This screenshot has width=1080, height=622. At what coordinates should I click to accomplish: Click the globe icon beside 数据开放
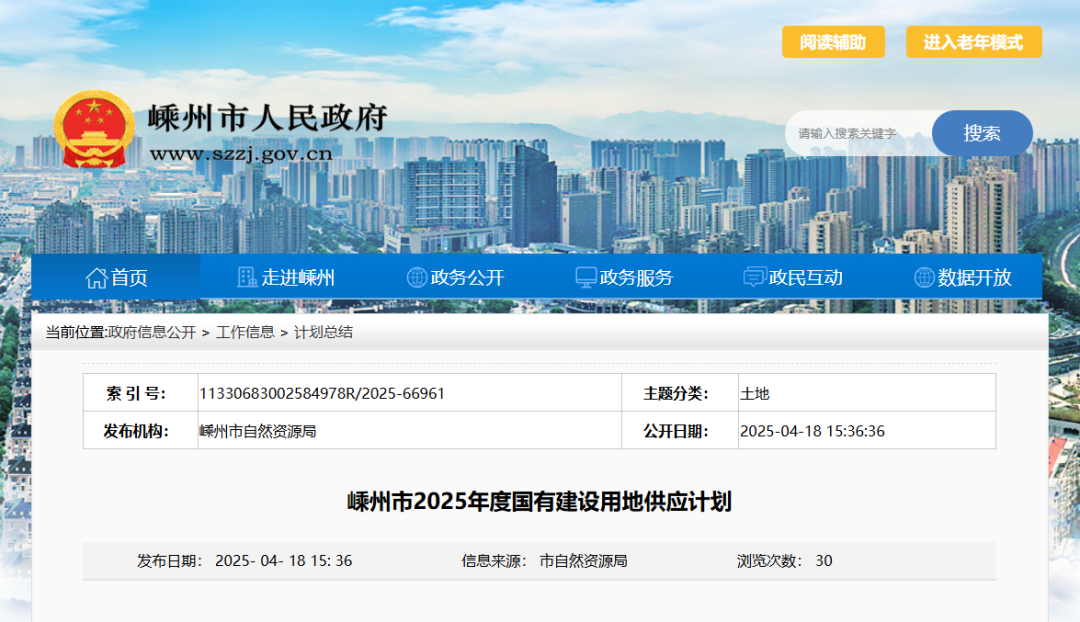[x=924, y=278]
